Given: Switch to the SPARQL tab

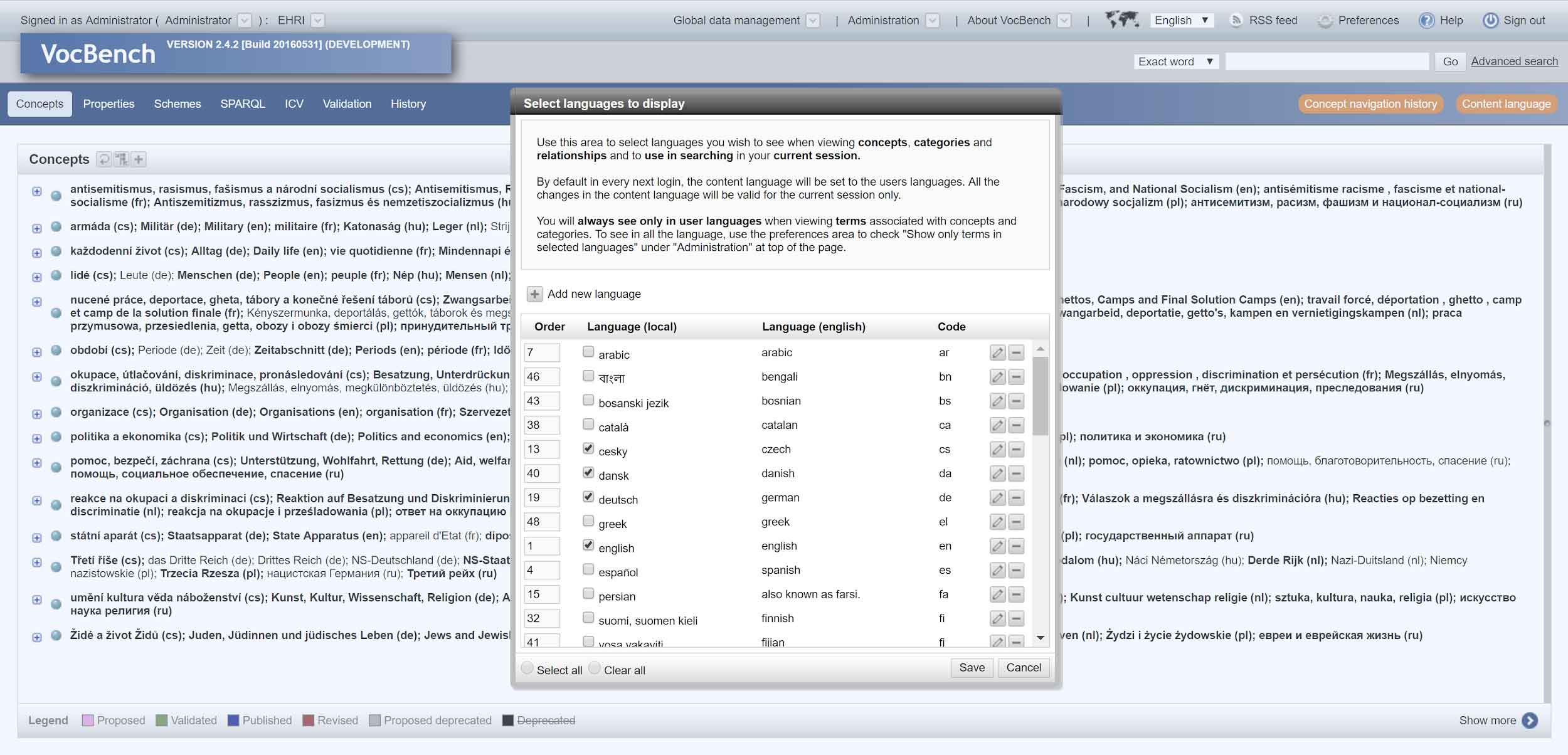Looking at the screenshot, I should click(242, 103).
